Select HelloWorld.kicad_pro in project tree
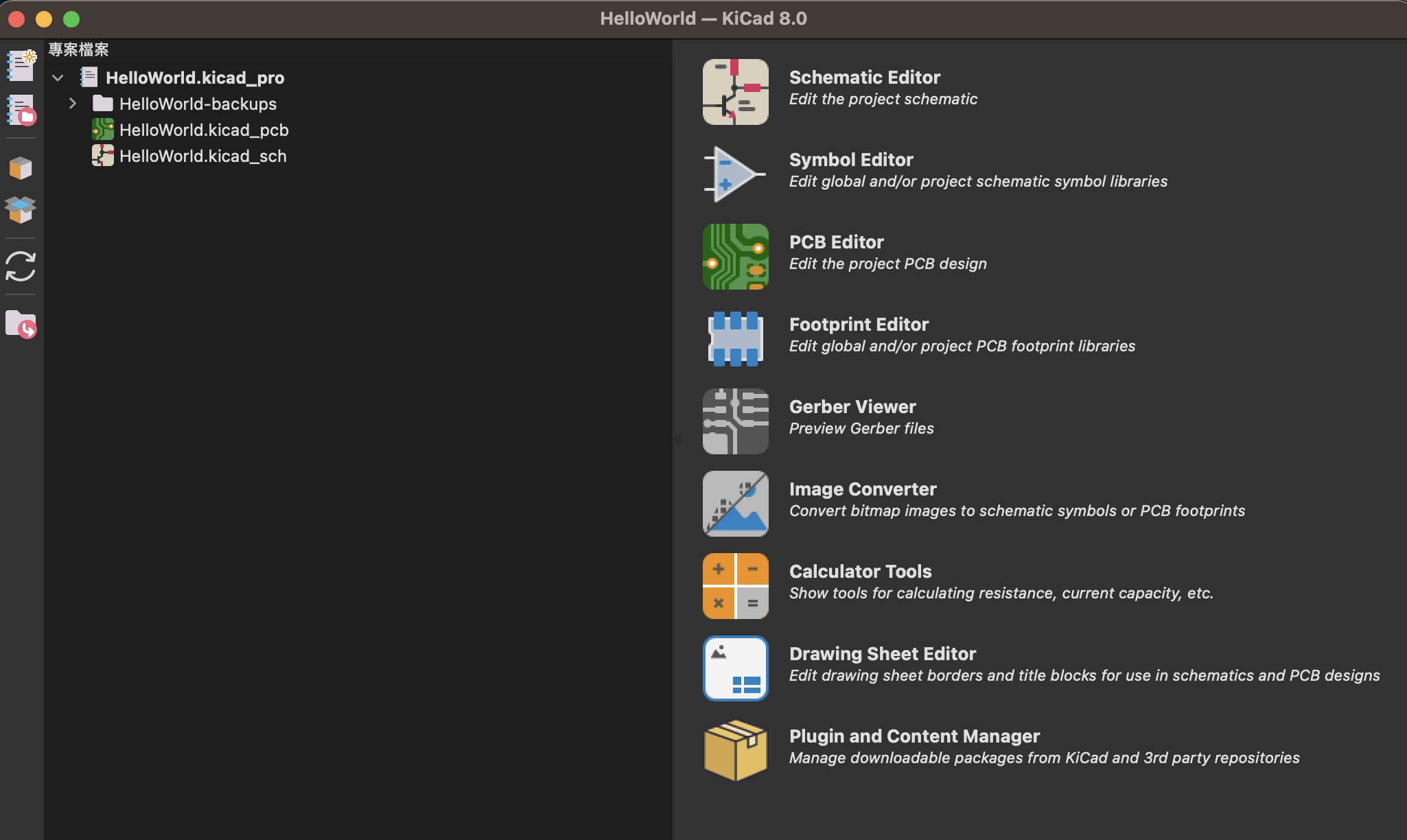 pos(195,78)
